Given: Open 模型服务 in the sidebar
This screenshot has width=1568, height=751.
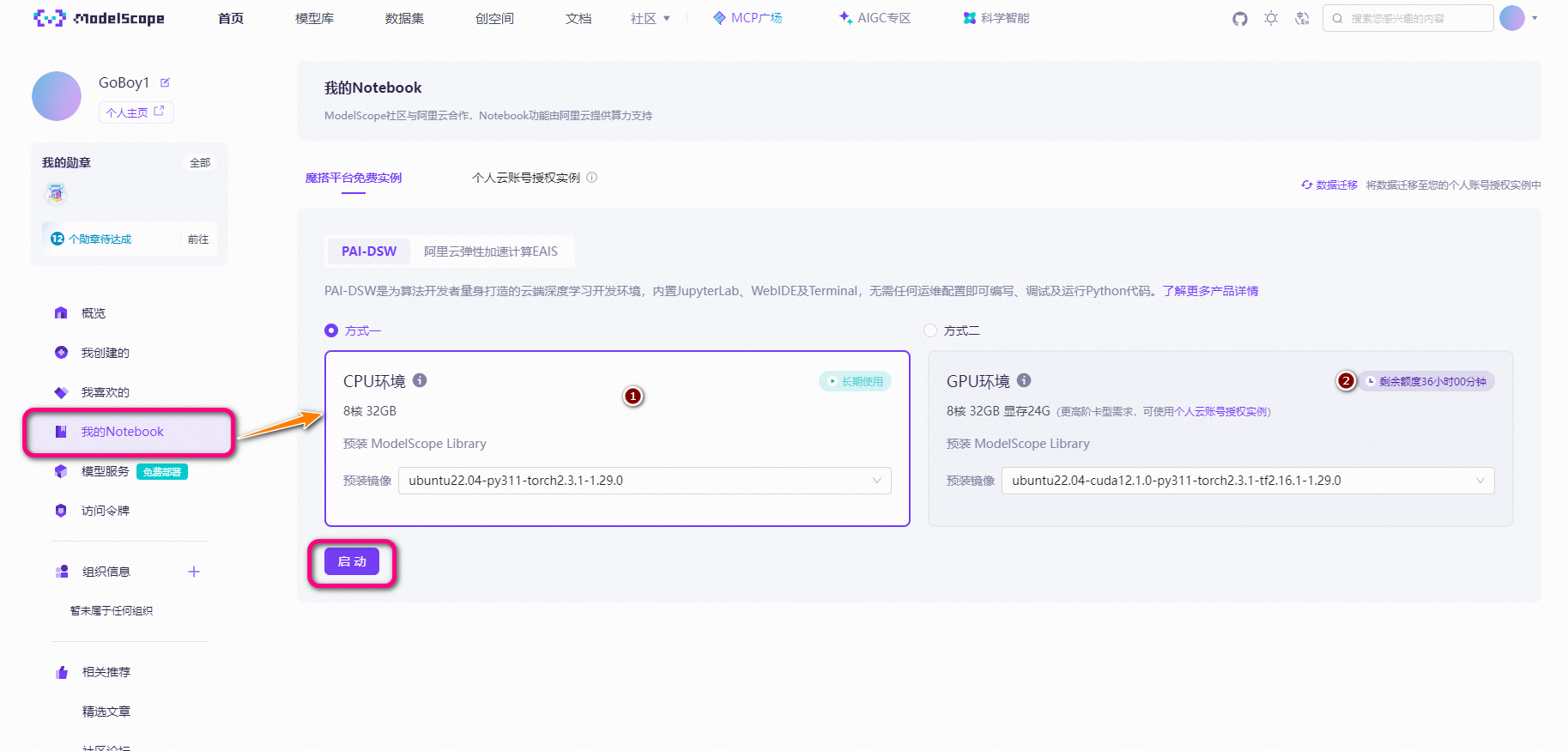Looking at the screenshot, I should [105, 471].
